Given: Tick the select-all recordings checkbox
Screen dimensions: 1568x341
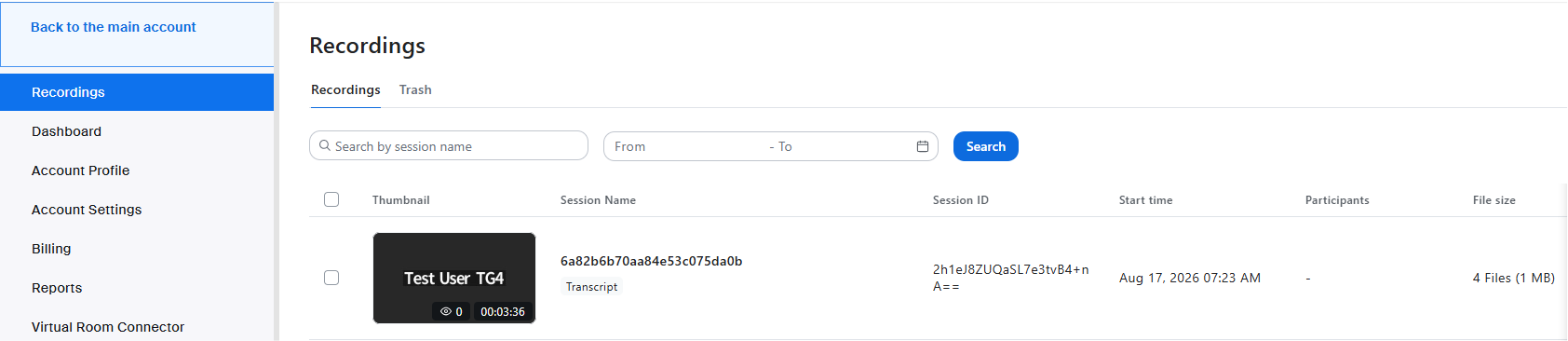Looking at the screenshot, I should tap(331, 199).
